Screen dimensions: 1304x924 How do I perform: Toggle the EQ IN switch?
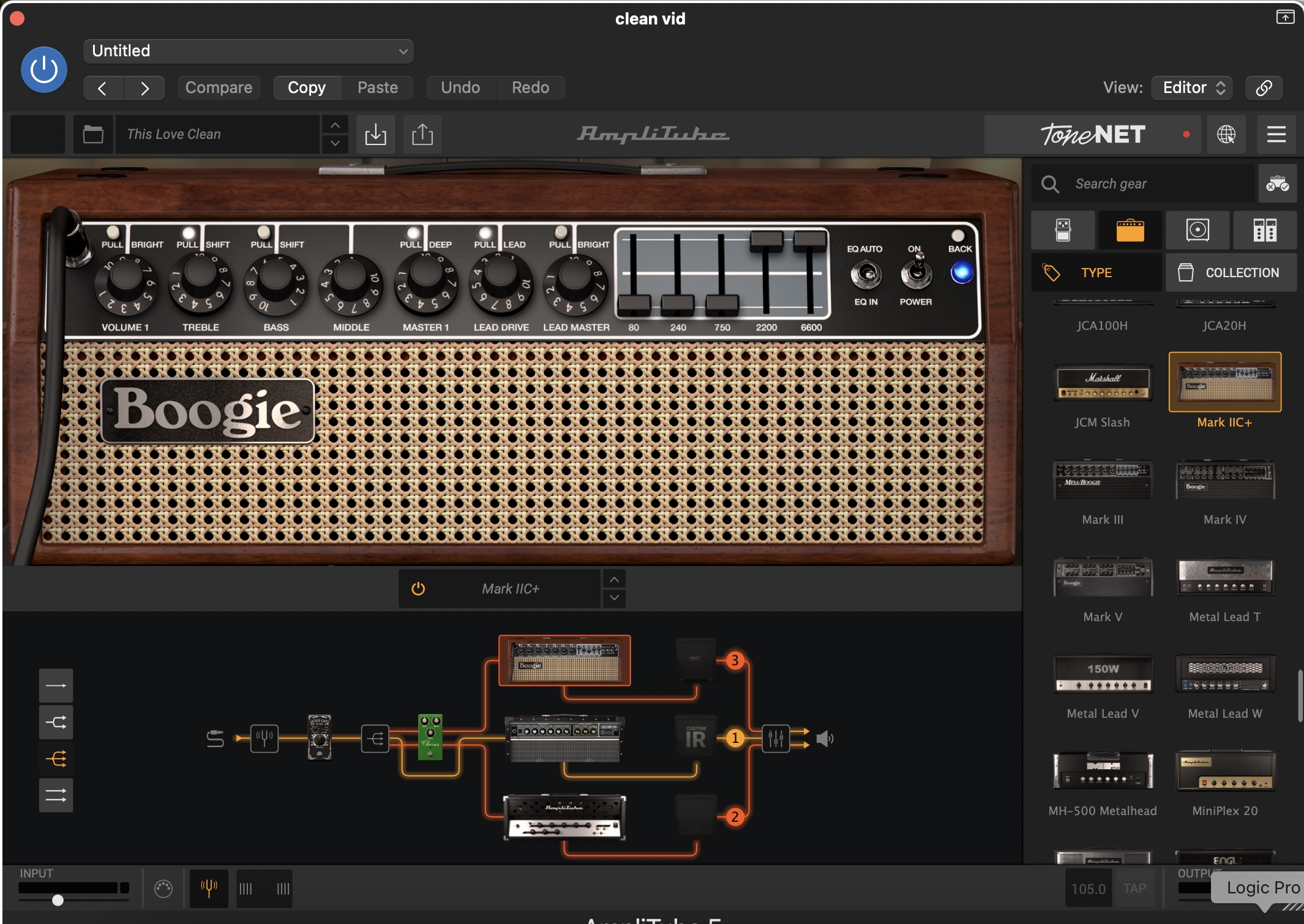point(866,274)
